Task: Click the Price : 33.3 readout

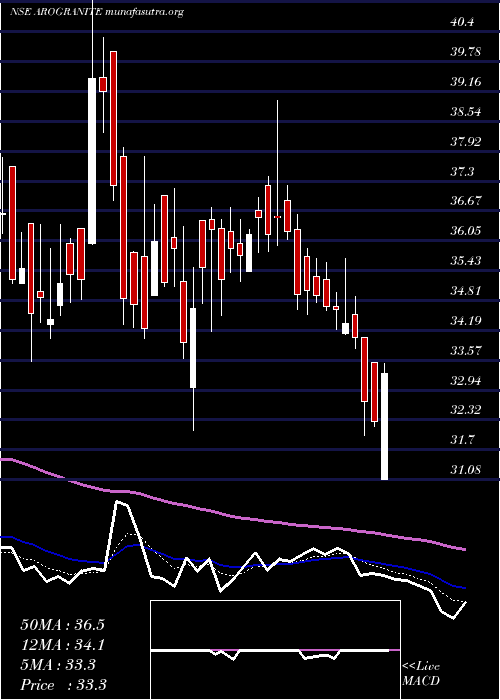Action: click(x=63, y=685)
